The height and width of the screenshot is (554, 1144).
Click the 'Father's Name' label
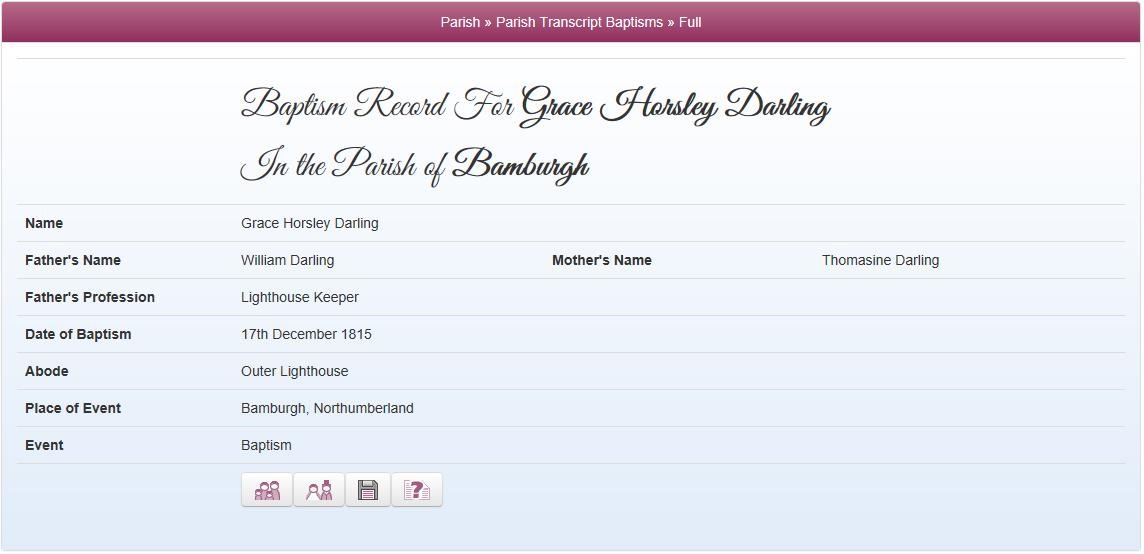(x=73, y=261)
